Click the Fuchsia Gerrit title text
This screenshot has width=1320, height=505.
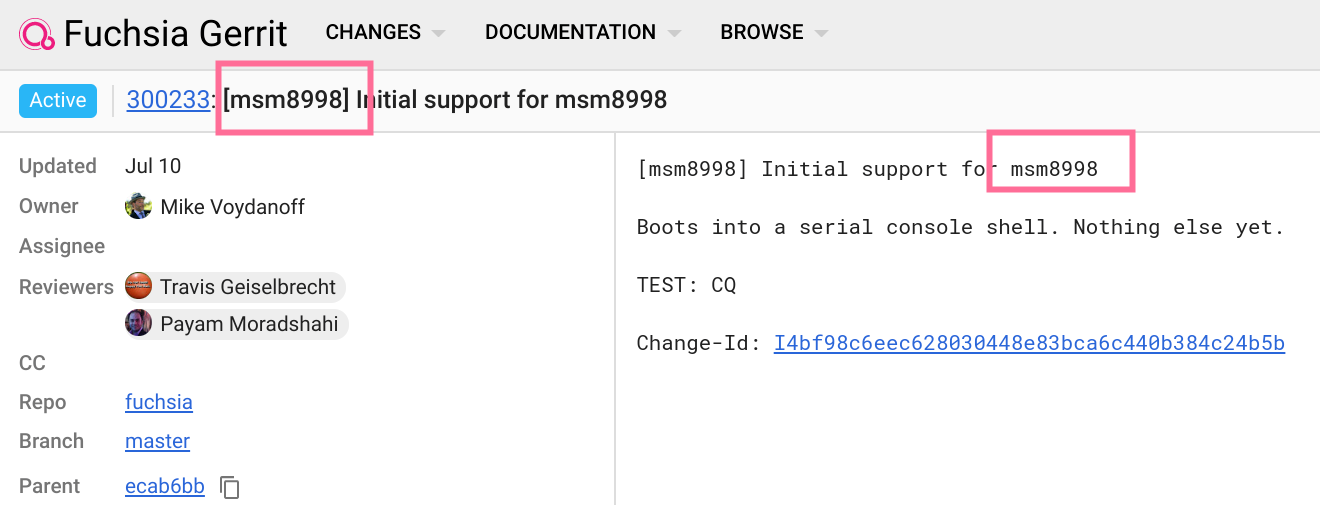[x=175, y=33]
